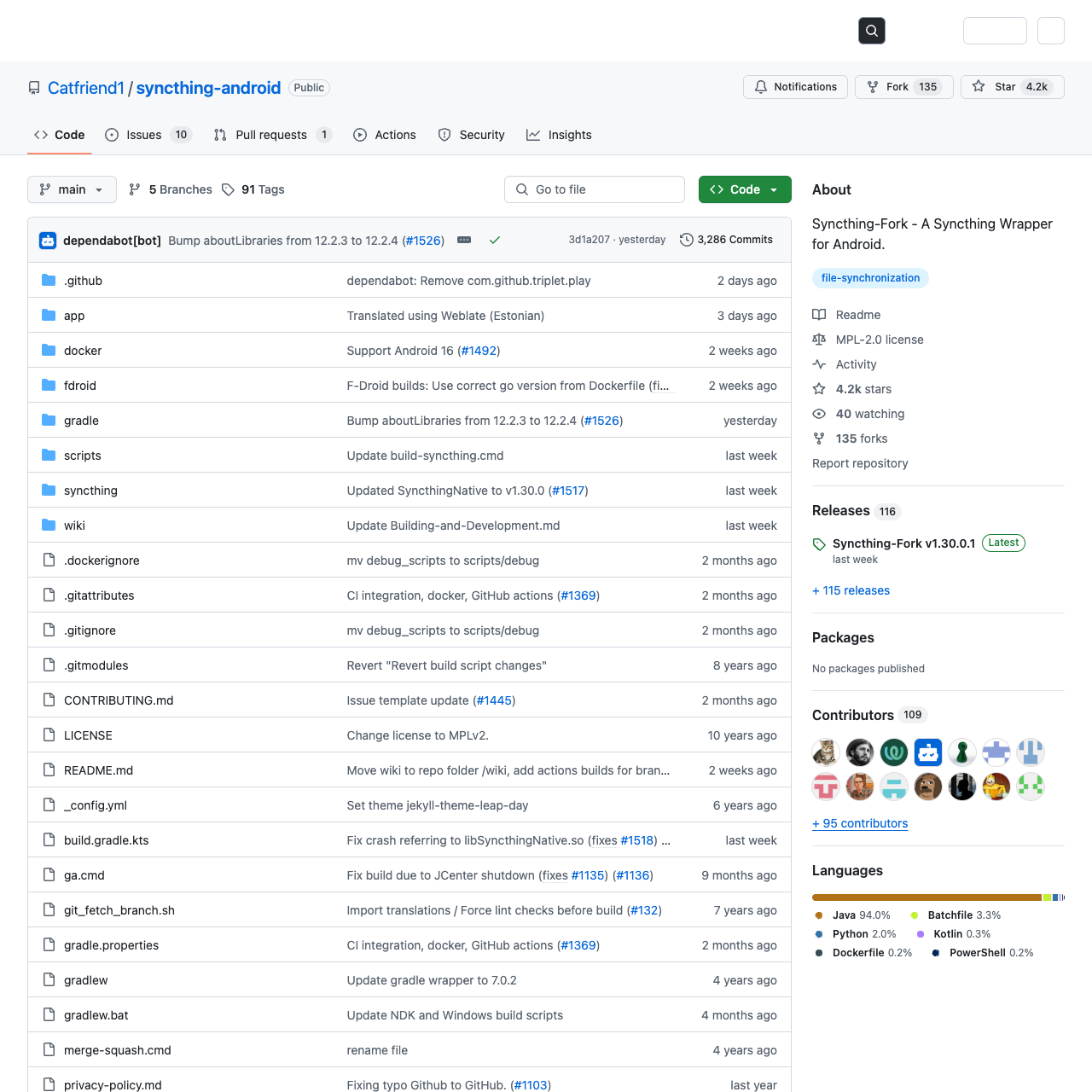
Task: View the 4.2k stars link
Action: tap(852, 389)
